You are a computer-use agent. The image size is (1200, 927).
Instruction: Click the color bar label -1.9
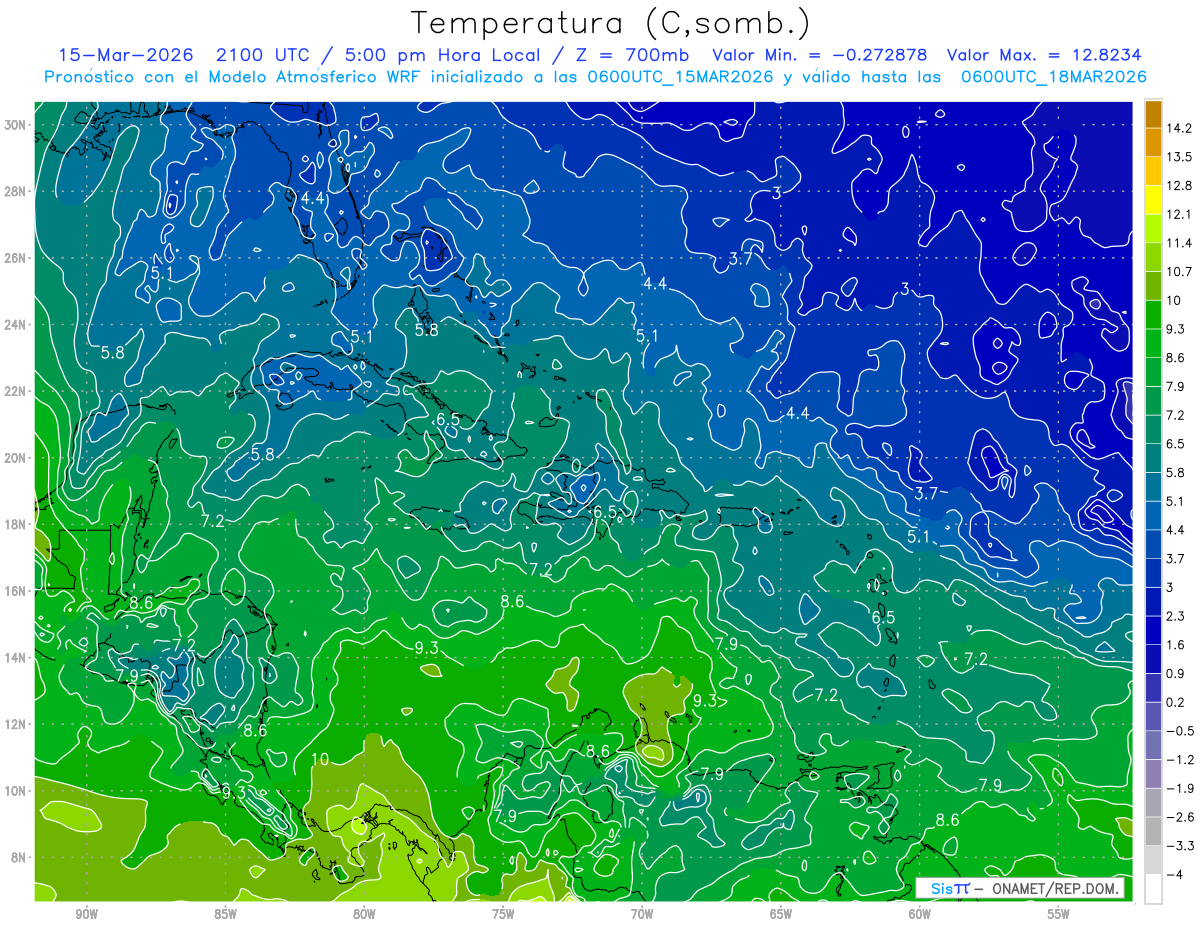1180,788
